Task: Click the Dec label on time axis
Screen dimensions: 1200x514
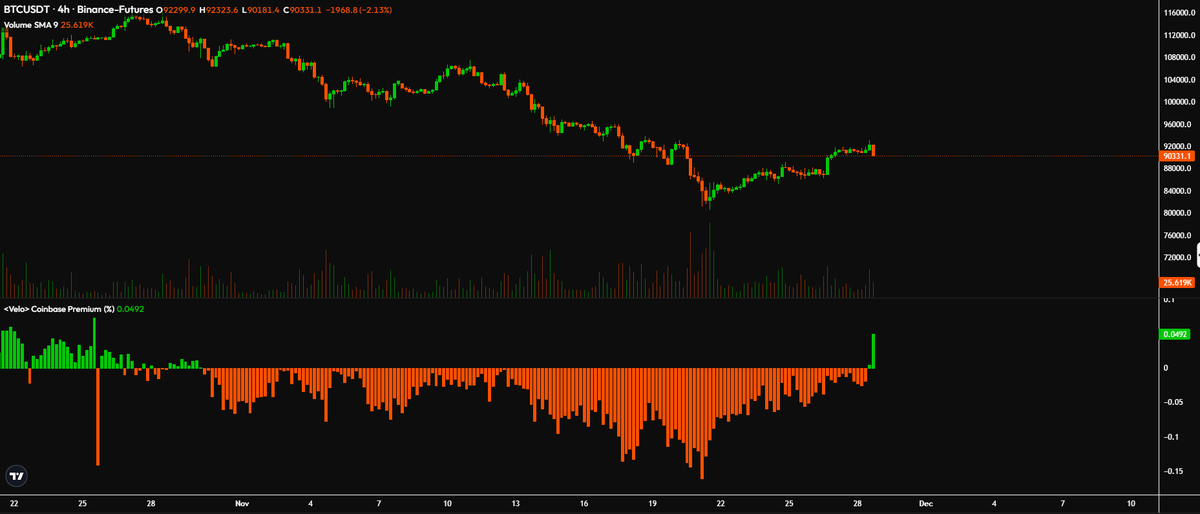Action: tap(925, 503)
